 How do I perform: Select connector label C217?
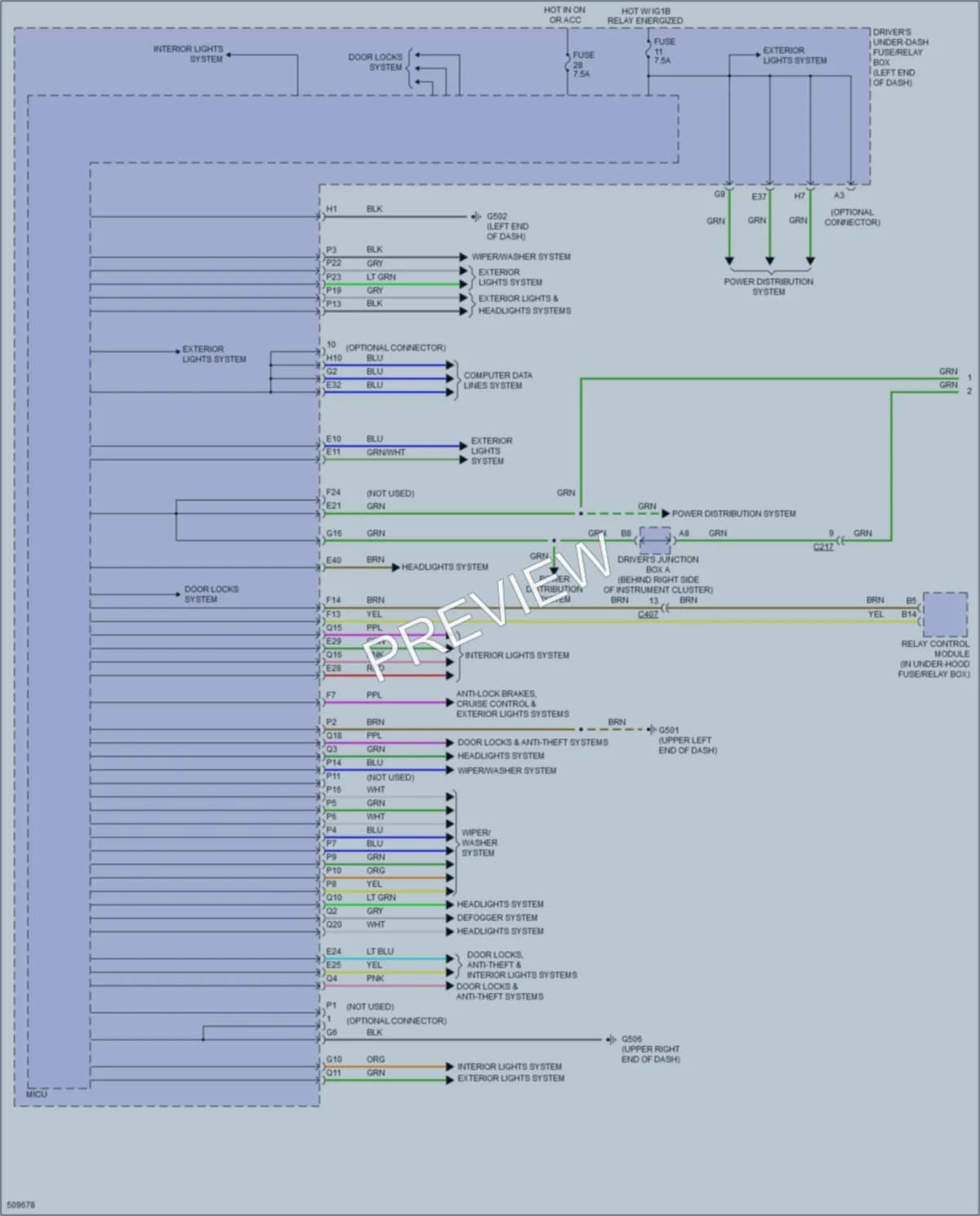[823, 546]
